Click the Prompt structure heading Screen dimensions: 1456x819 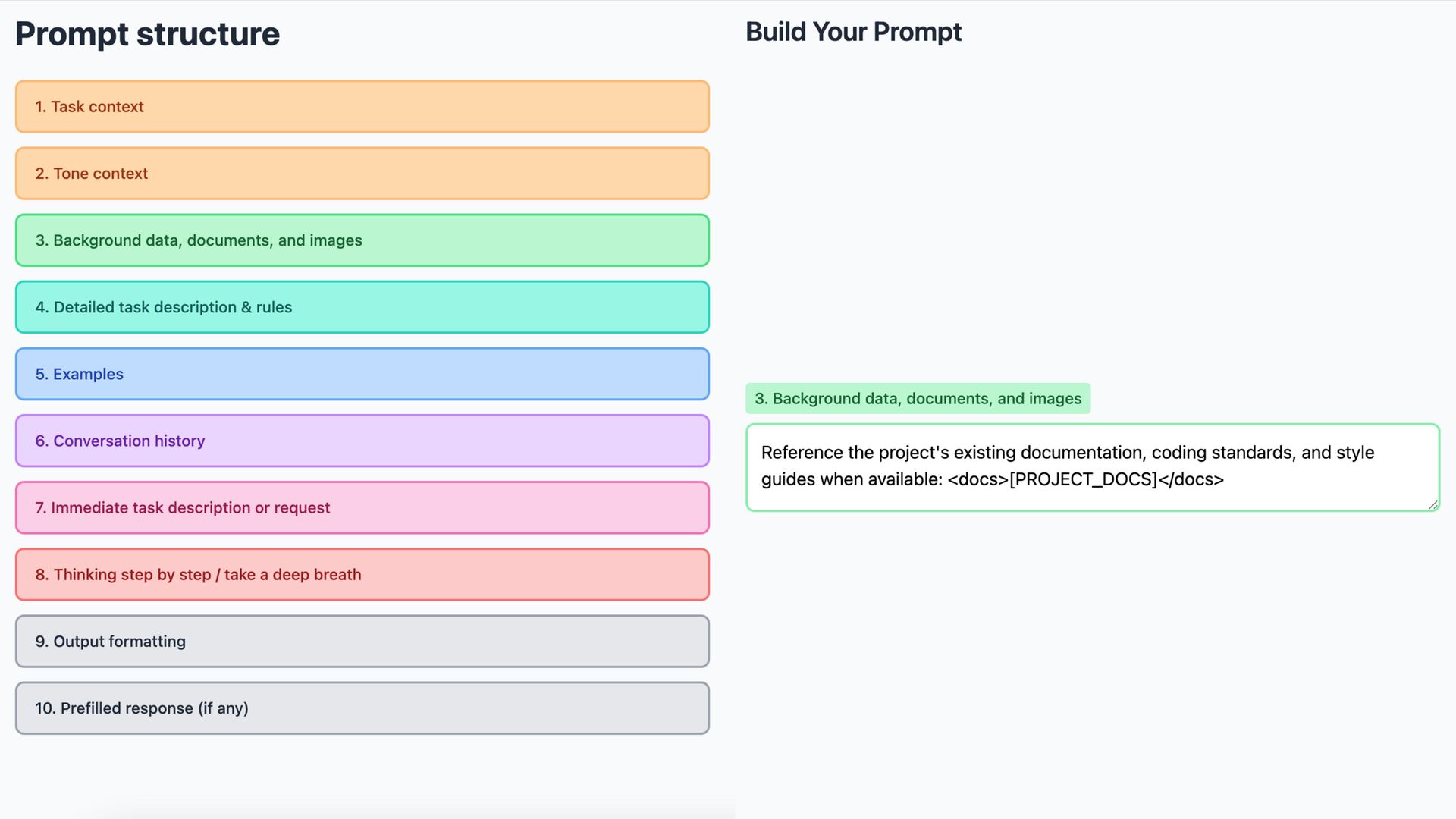pos(147,34)
